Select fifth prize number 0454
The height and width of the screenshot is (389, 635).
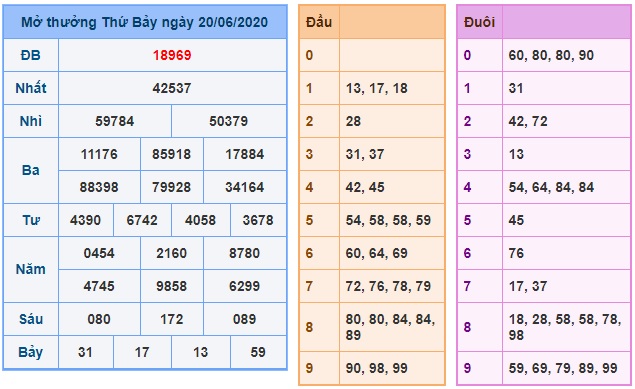(99, 253)
